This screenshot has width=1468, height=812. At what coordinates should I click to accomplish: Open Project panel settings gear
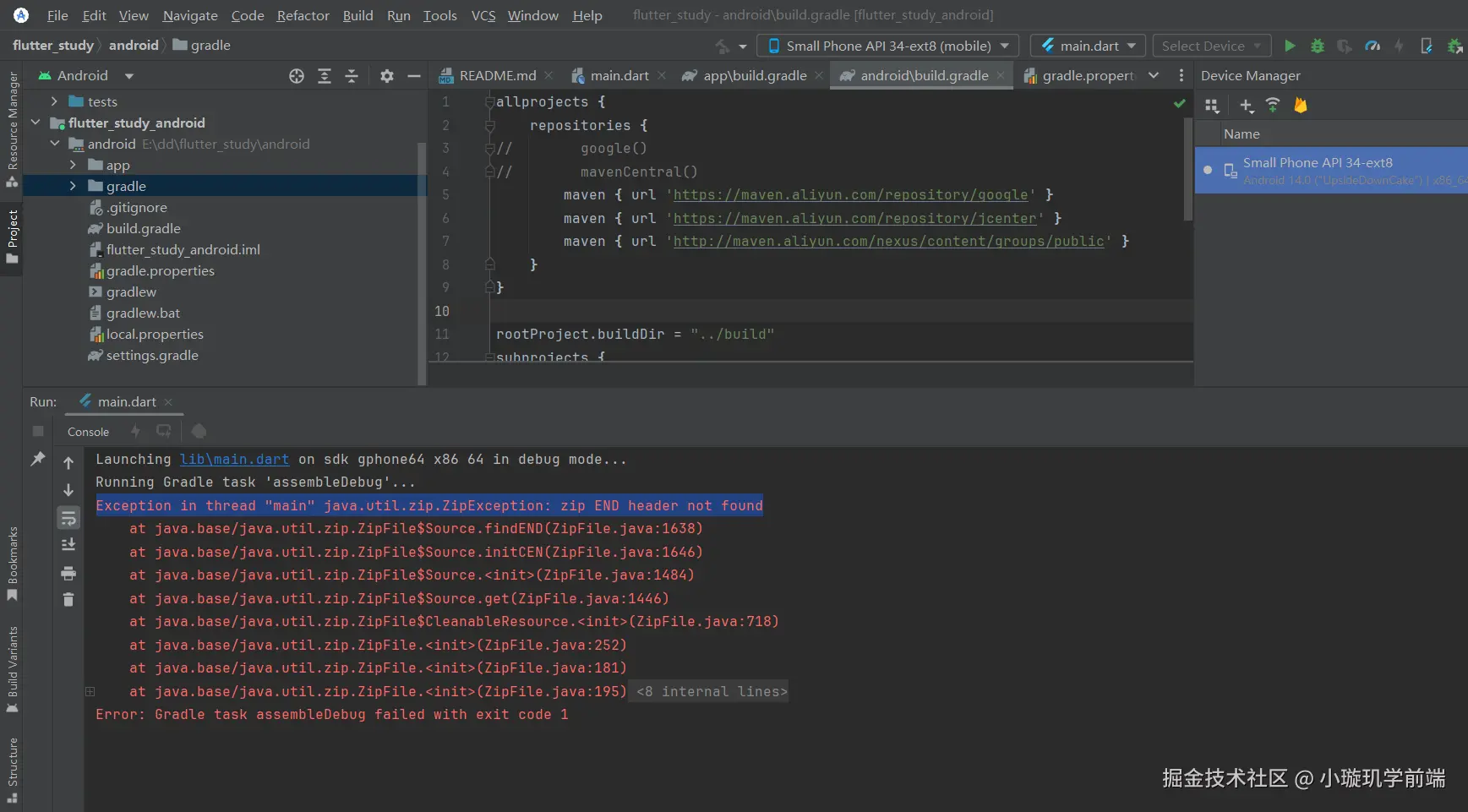click(x=387, y=76)
